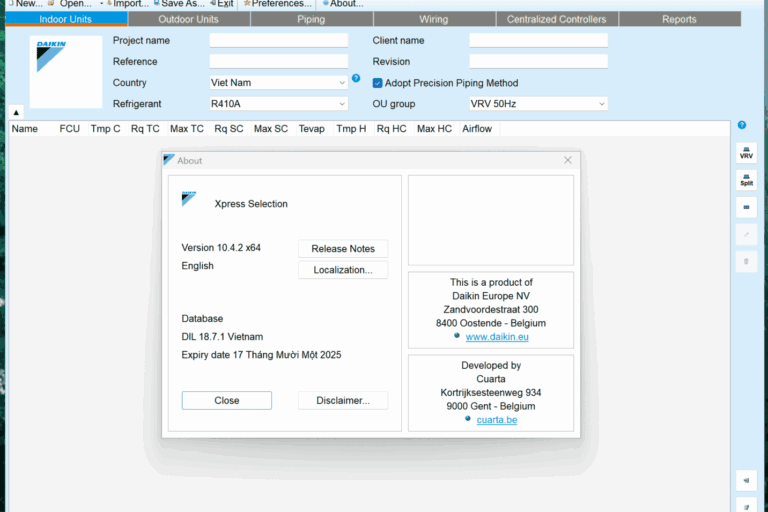Viewport: 768px width, 512px height.
Task: Close the About dialog via Close button
Action: point(226,400)
